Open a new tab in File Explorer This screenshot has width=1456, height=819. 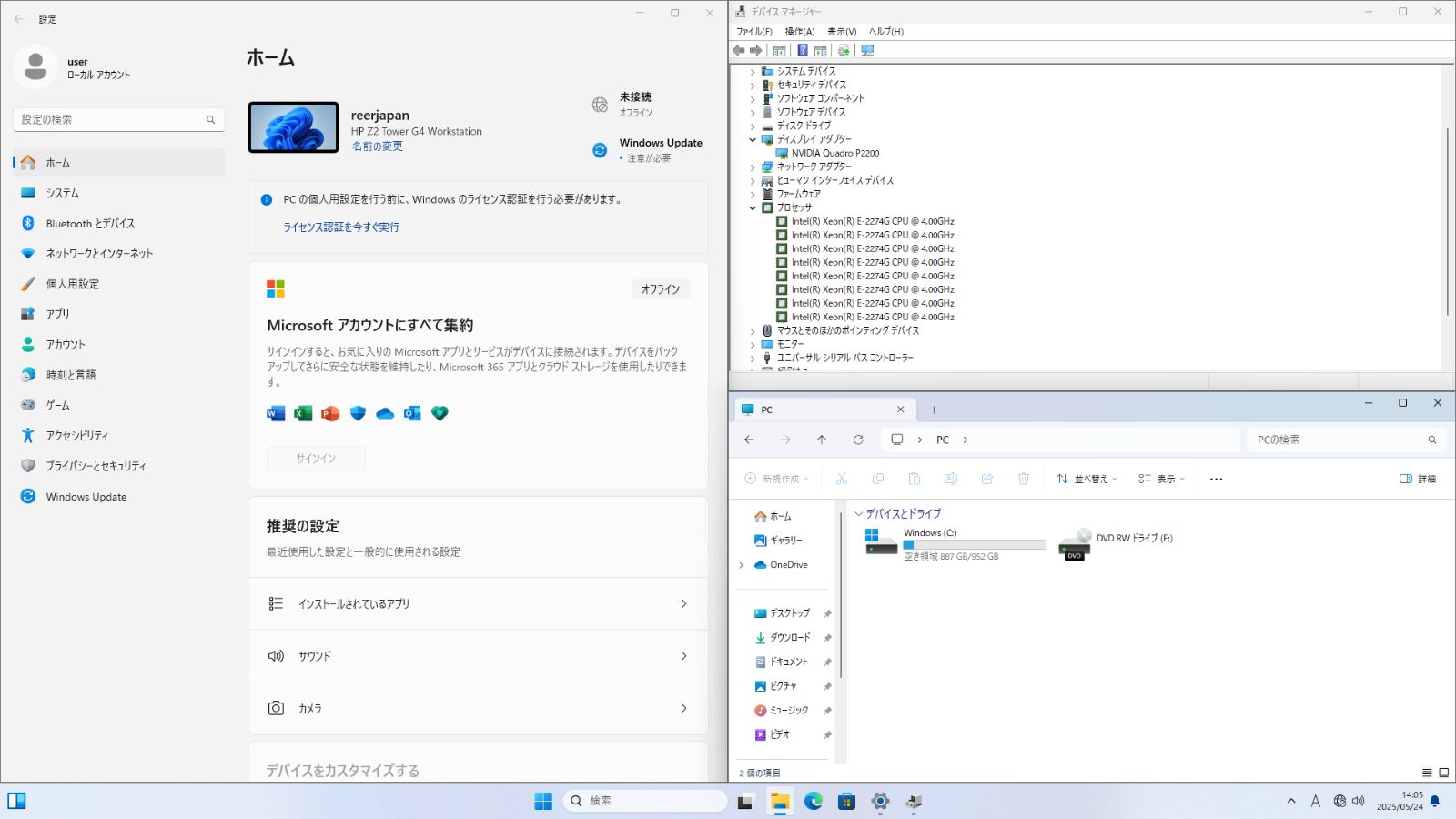[x=934, y=409]
